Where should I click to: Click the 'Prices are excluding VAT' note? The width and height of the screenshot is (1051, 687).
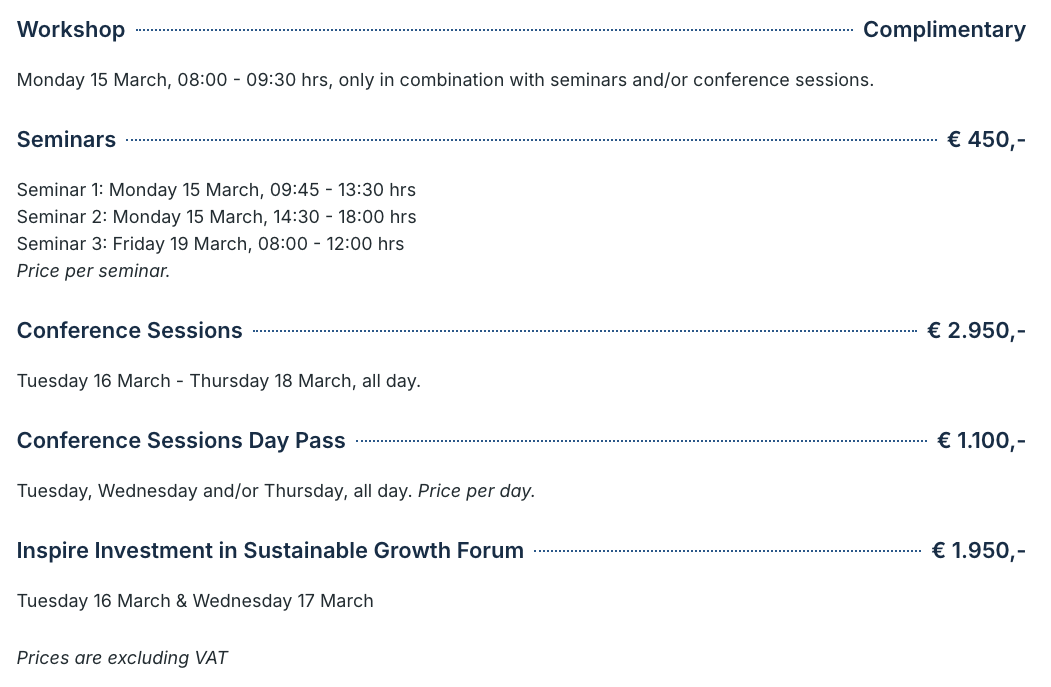pos(122,658)
